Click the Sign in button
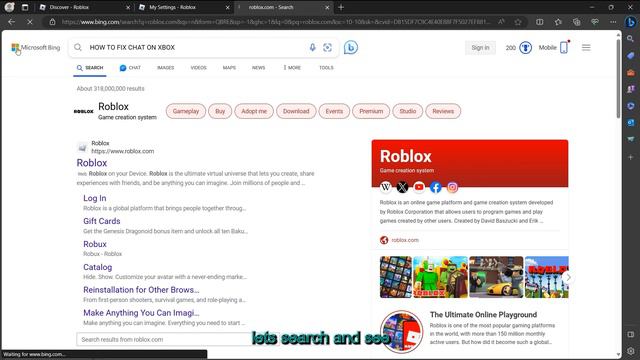Image resolution: width=640 pixels, height=360 pixels. click(x=480, y=48)
